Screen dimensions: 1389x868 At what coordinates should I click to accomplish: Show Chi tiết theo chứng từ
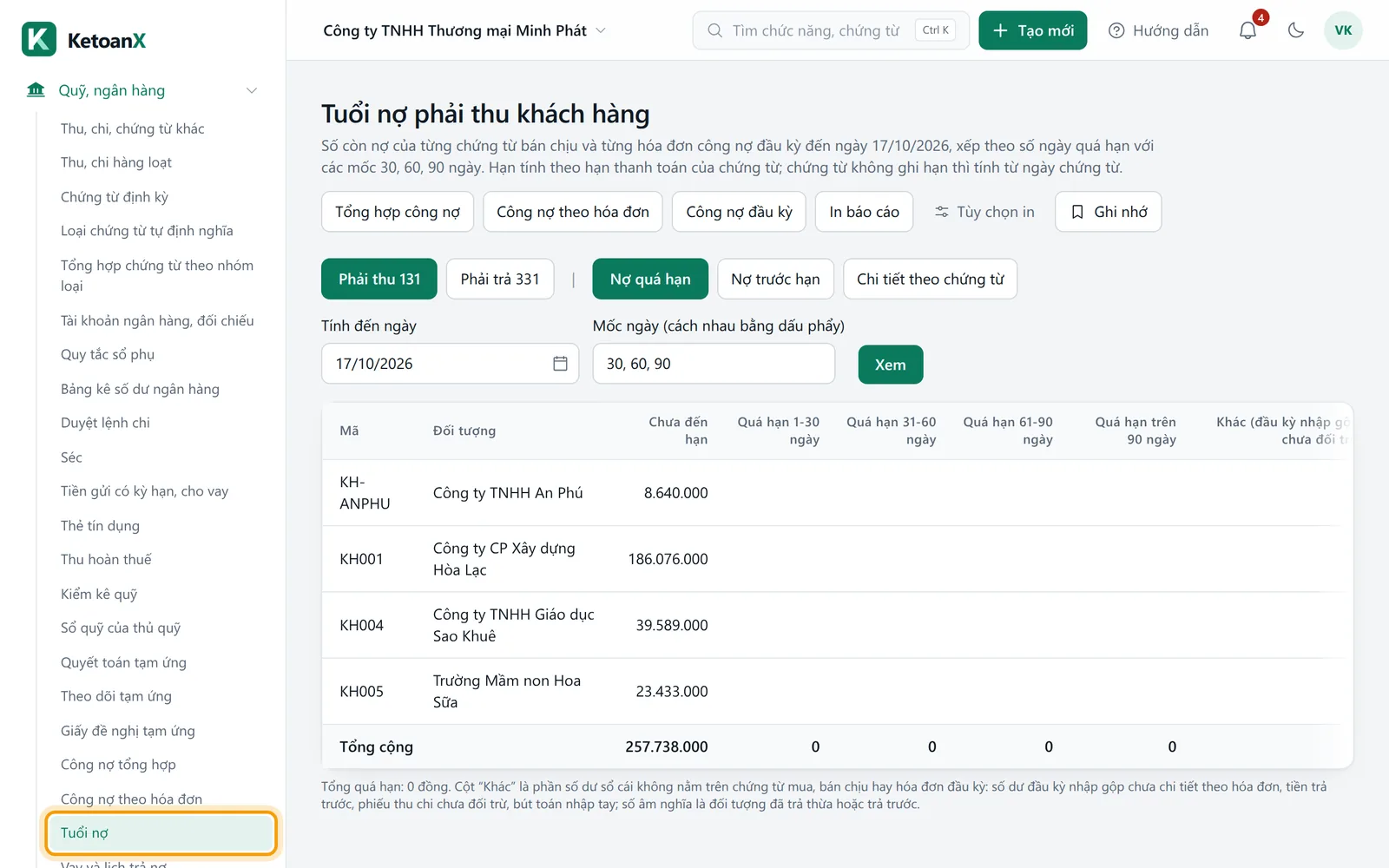coord(930,279)
